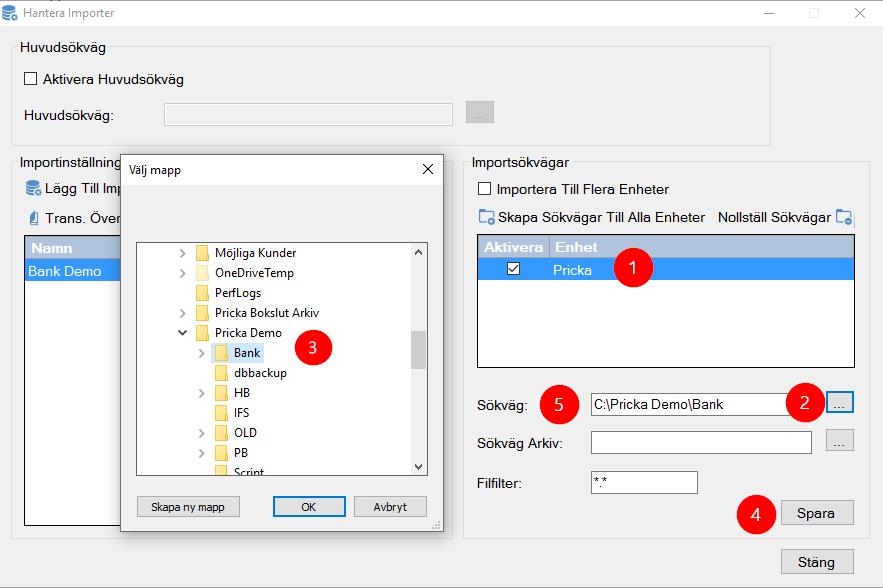Image resolution: width=883 pixels, height=588 pixels.
Task: Uncheck Aktivera checkbox for Pricka row
Action: click(514, 269)
